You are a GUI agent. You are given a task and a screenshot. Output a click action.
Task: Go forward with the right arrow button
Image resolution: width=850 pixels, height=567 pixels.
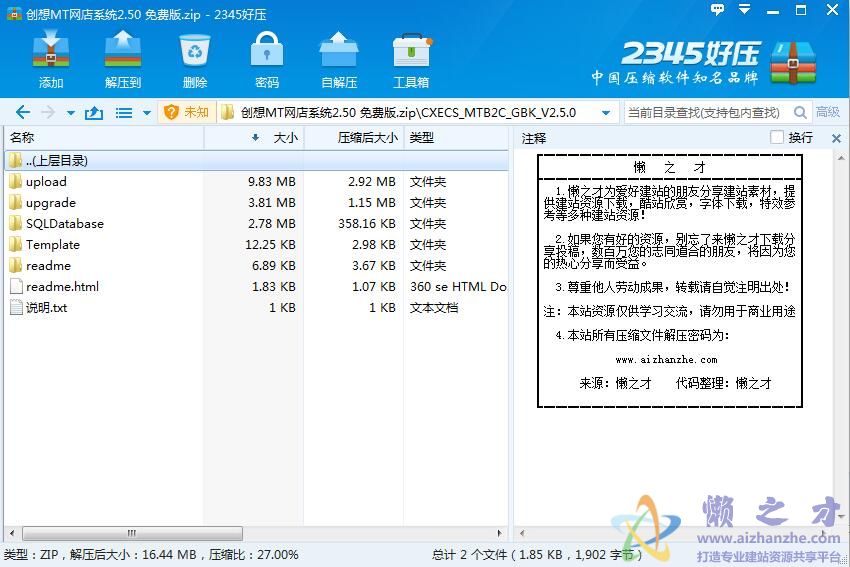[x=48, y=112]
